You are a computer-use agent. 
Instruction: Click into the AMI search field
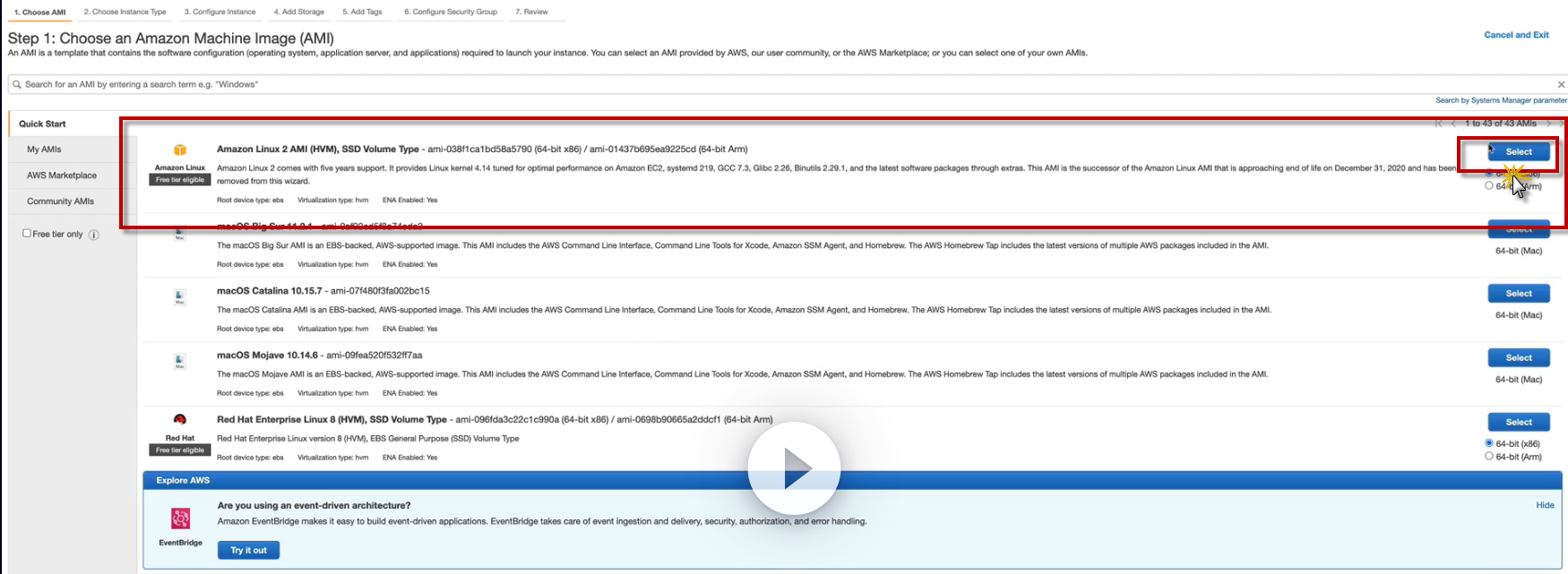(x=788, y=84)
